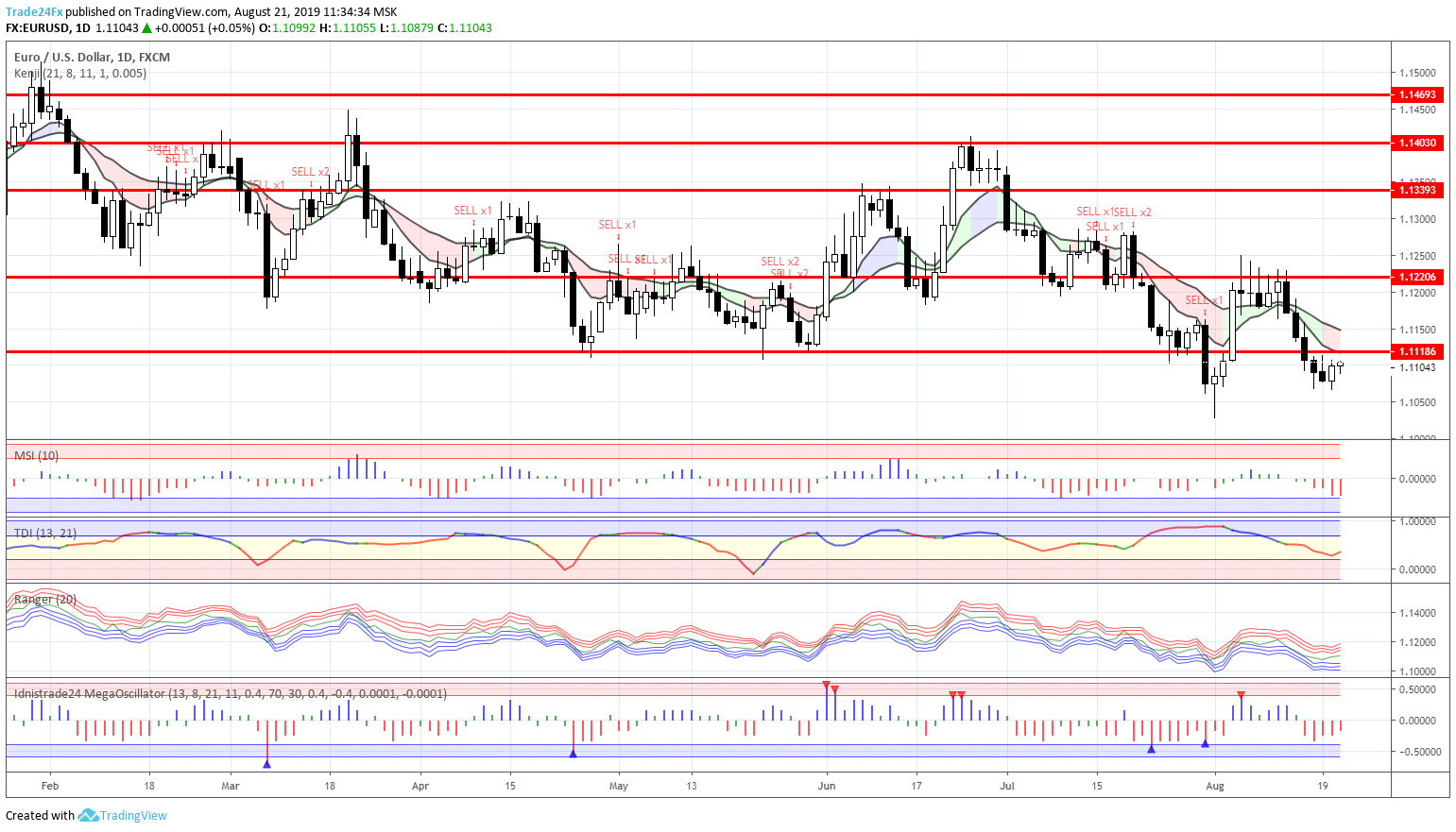Click the 0.50000 MegaOscillator scale value

click(1417, 689)
